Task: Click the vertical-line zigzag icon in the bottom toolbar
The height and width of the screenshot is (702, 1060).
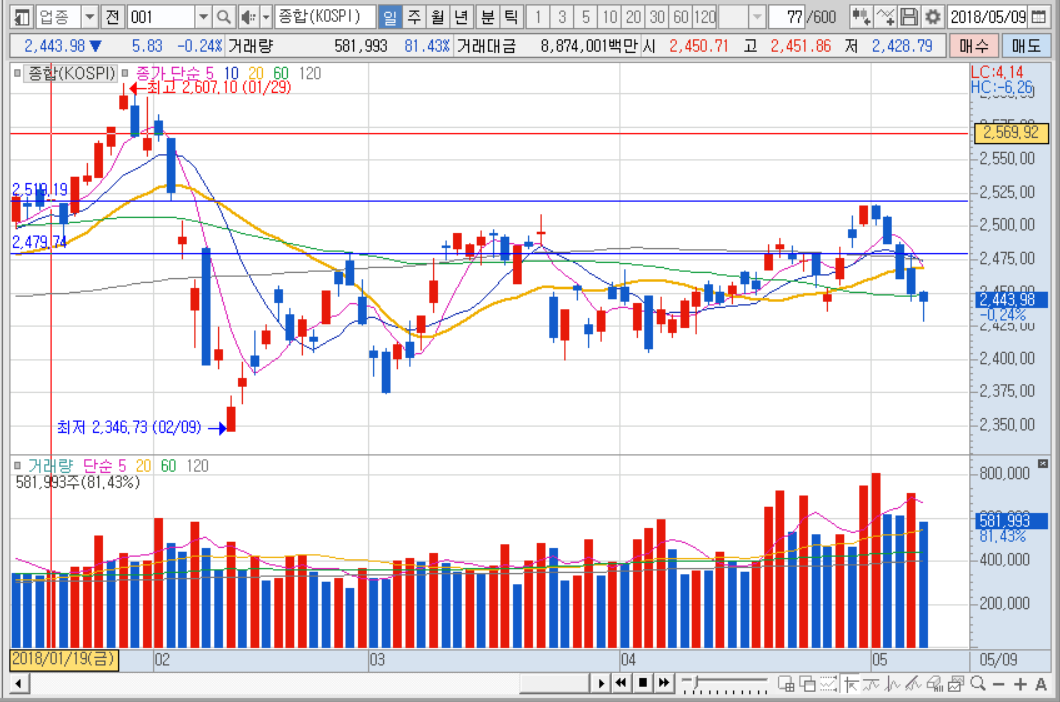Action: click(x=893, y=684)
